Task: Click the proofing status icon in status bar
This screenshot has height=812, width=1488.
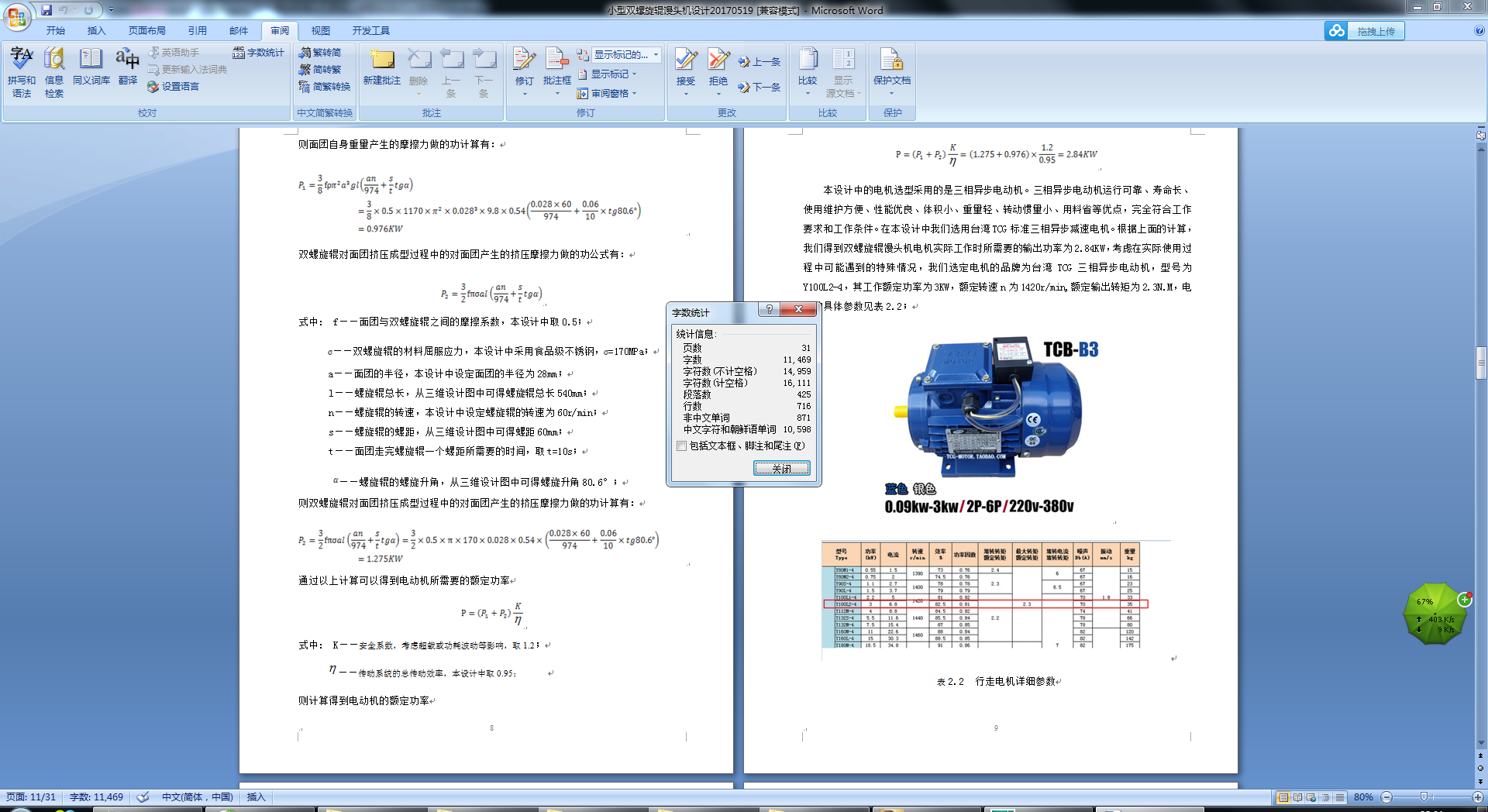Action: click(143, 797)
